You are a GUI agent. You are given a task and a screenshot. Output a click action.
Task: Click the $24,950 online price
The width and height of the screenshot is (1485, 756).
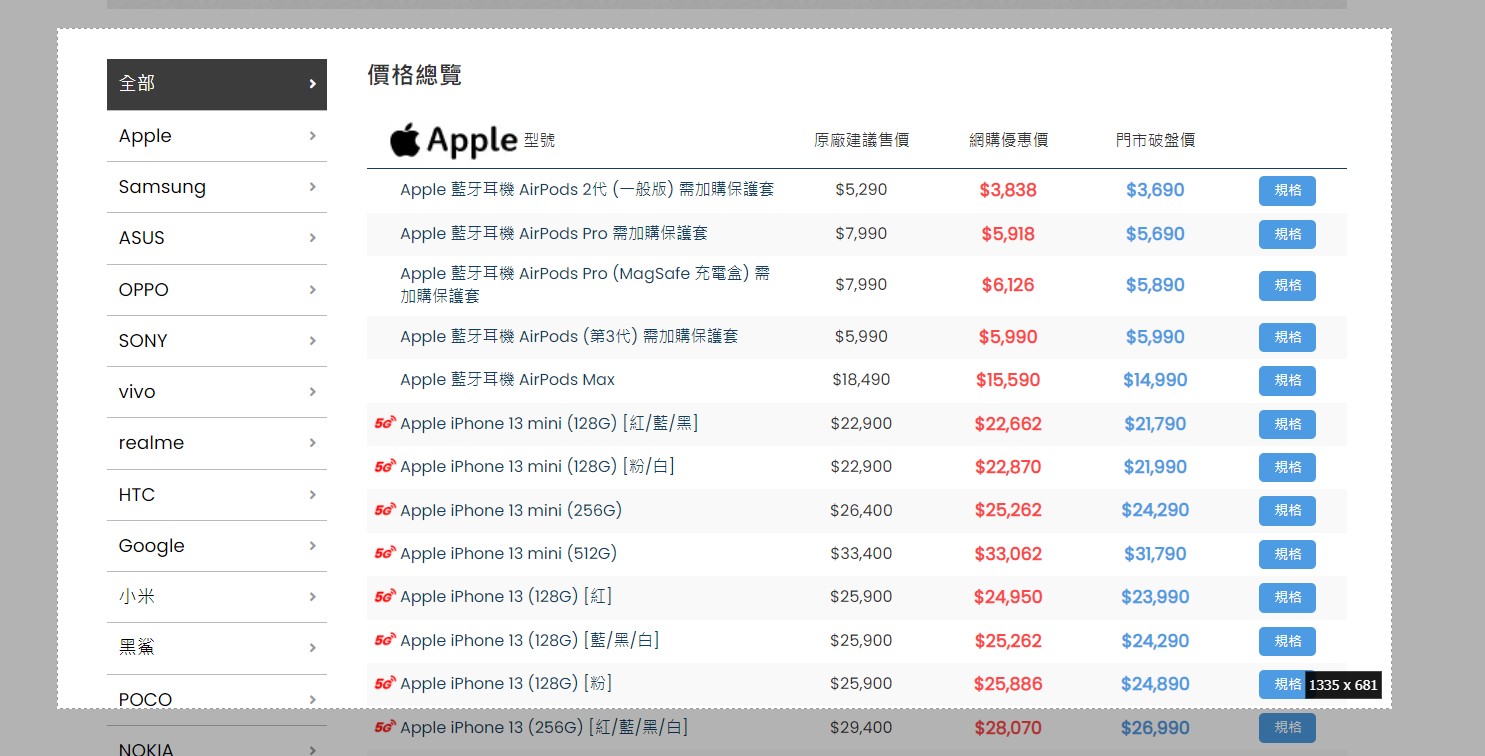click(1008, 597)
